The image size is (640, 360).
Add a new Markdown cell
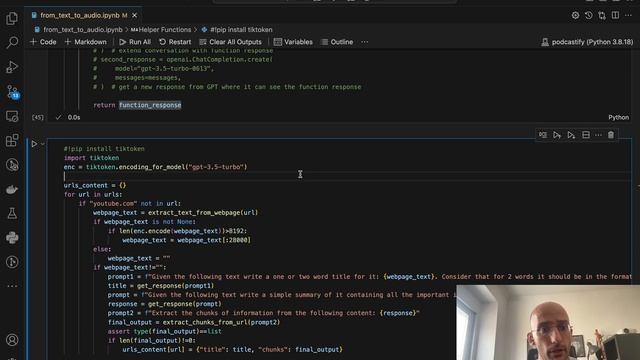point(85,42)
